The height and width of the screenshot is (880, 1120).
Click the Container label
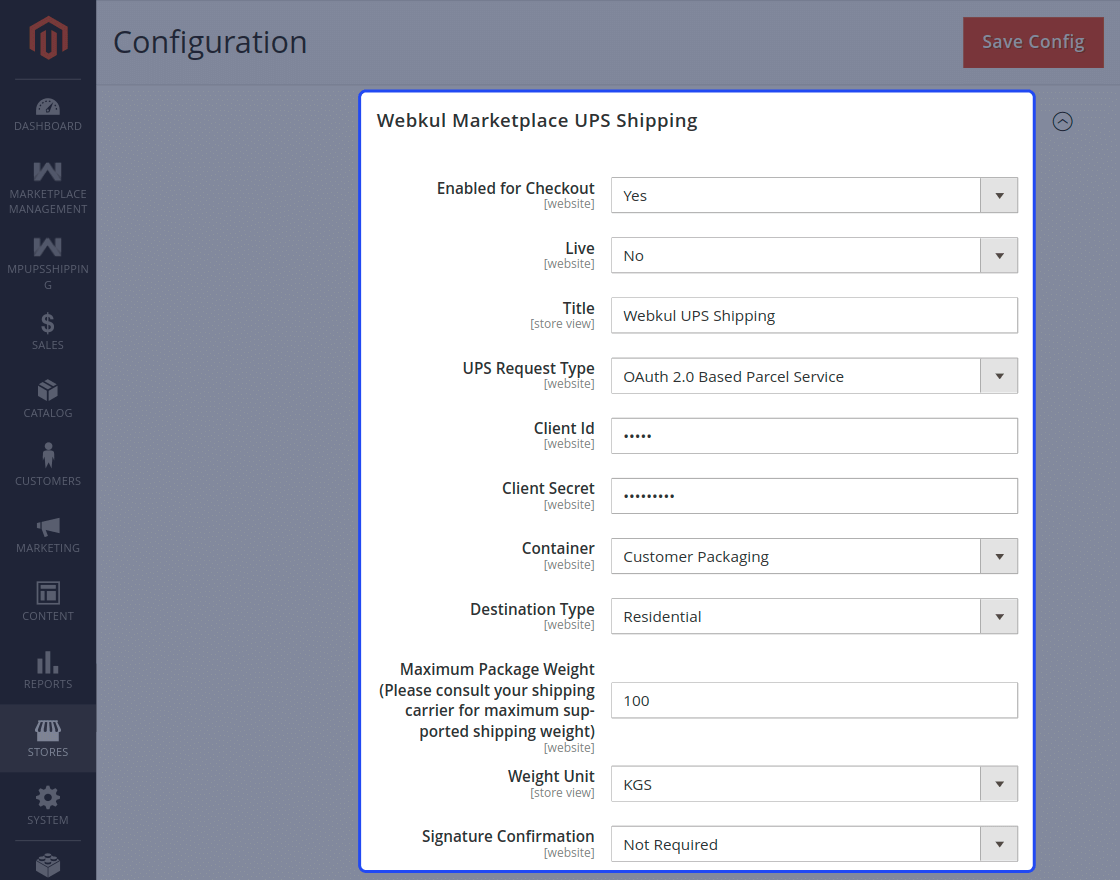pos(558,548)
